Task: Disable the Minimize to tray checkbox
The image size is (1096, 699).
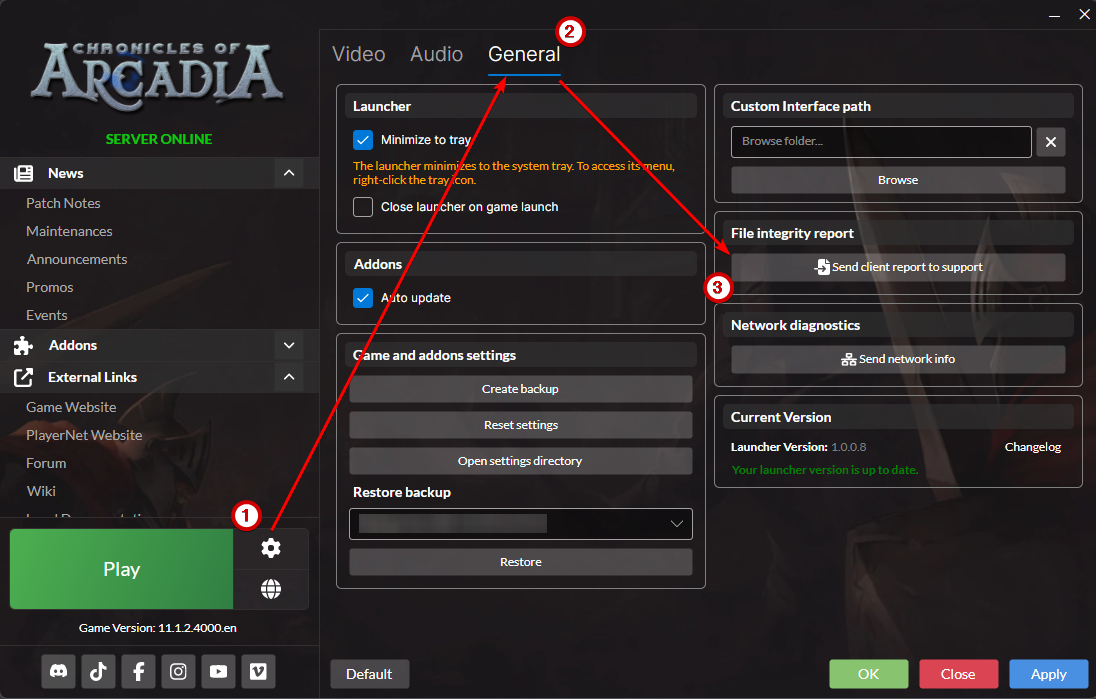Action: [363, 140]
